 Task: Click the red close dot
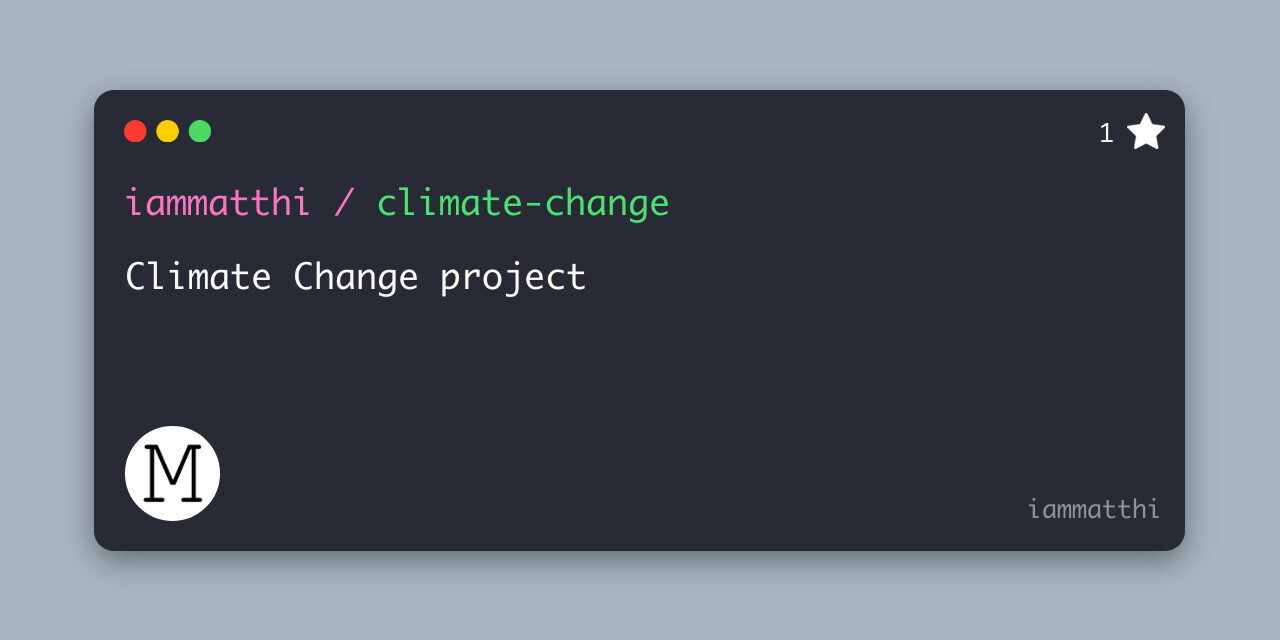point(135,131)
